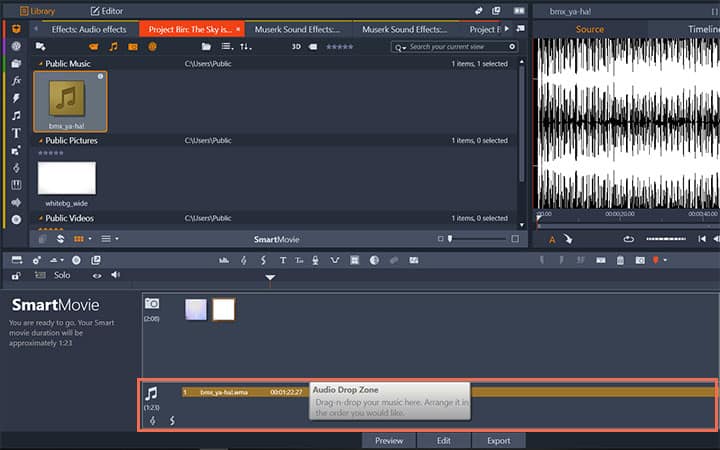The height and width of the screenshot is (450, 720).
Task: Toggle the track lock icon beside Solo
Action: pos(16,275)
